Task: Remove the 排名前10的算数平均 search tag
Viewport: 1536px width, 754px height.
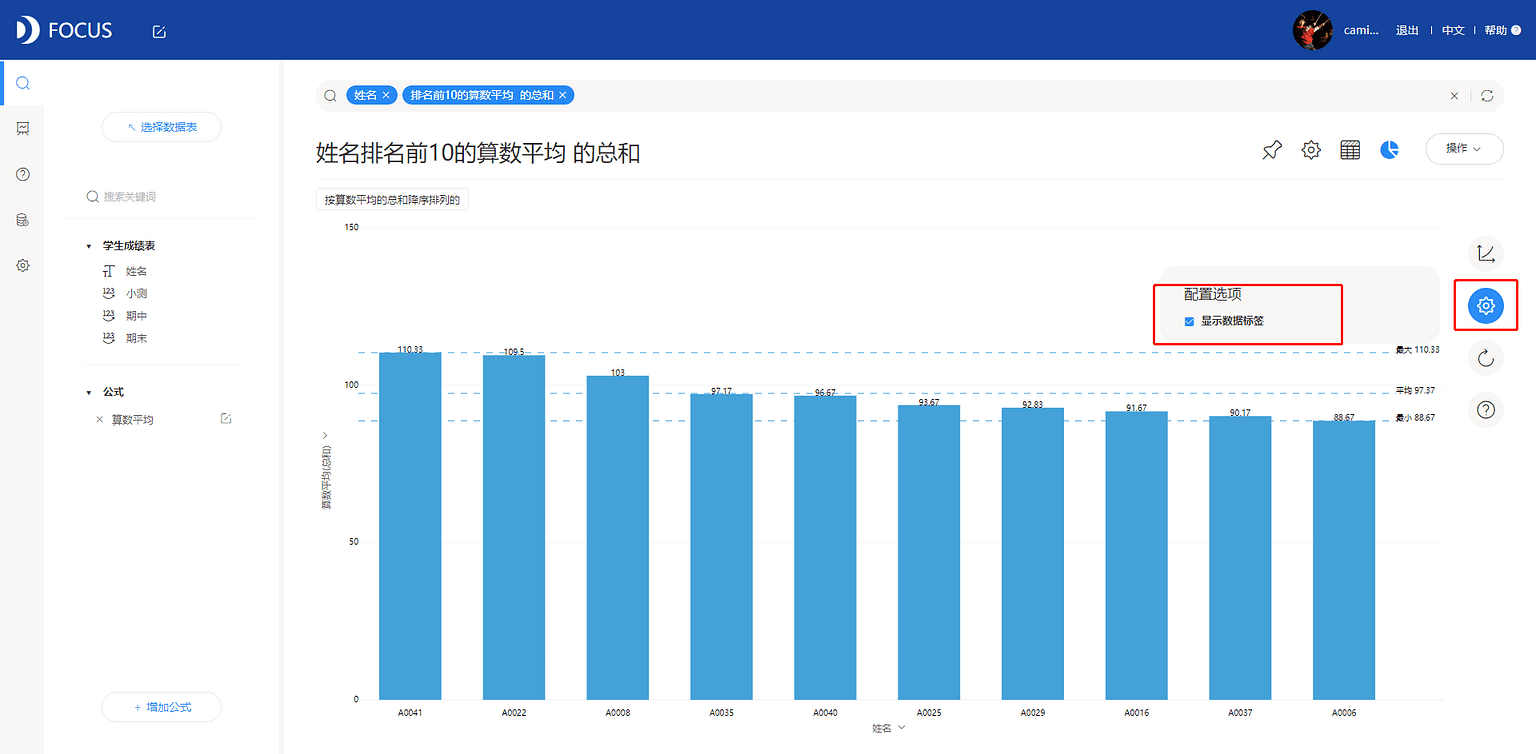Action: [x=562, y=95]
